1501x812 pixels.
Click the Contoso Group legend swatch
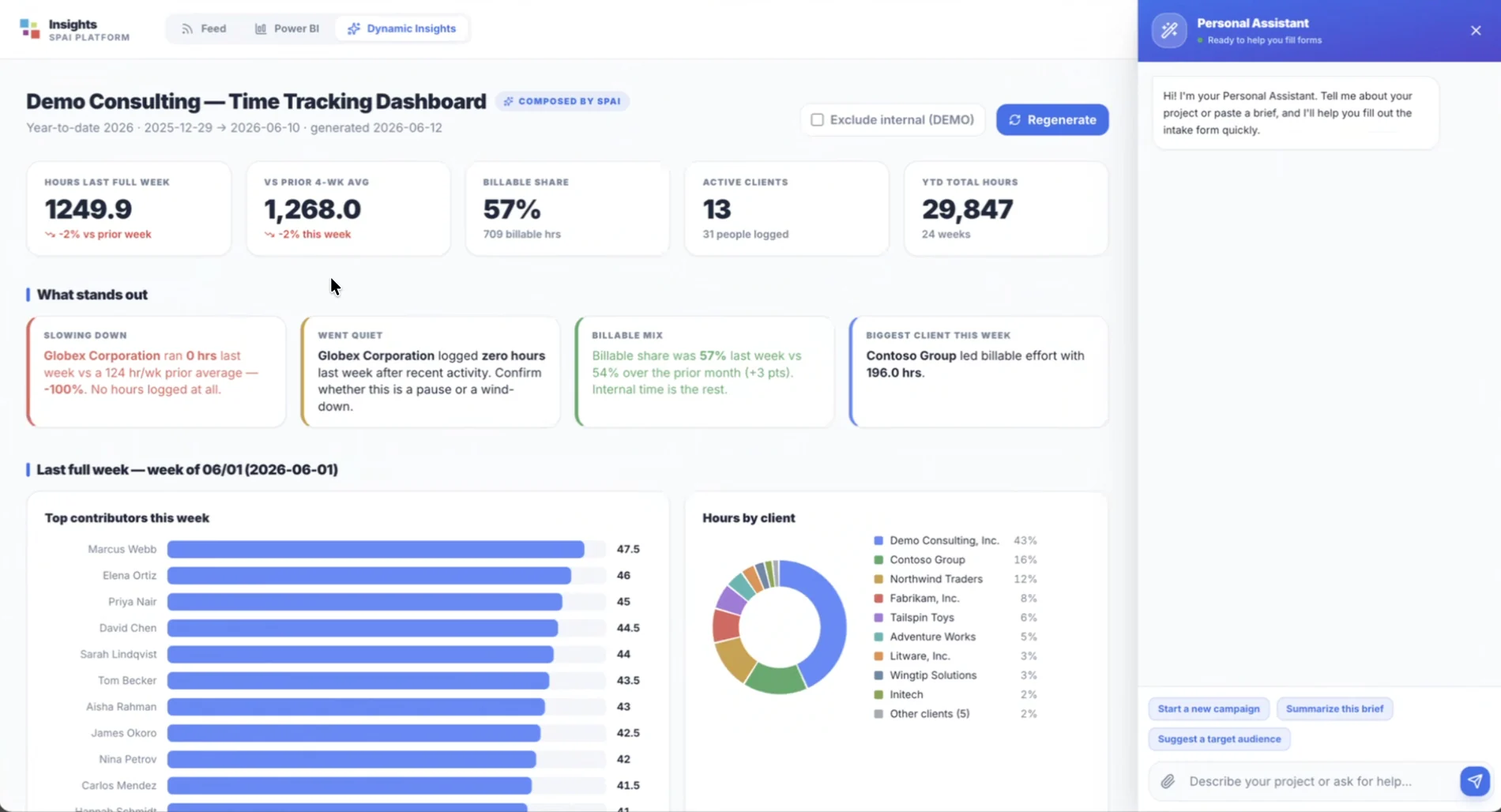(x=878, y=560)
